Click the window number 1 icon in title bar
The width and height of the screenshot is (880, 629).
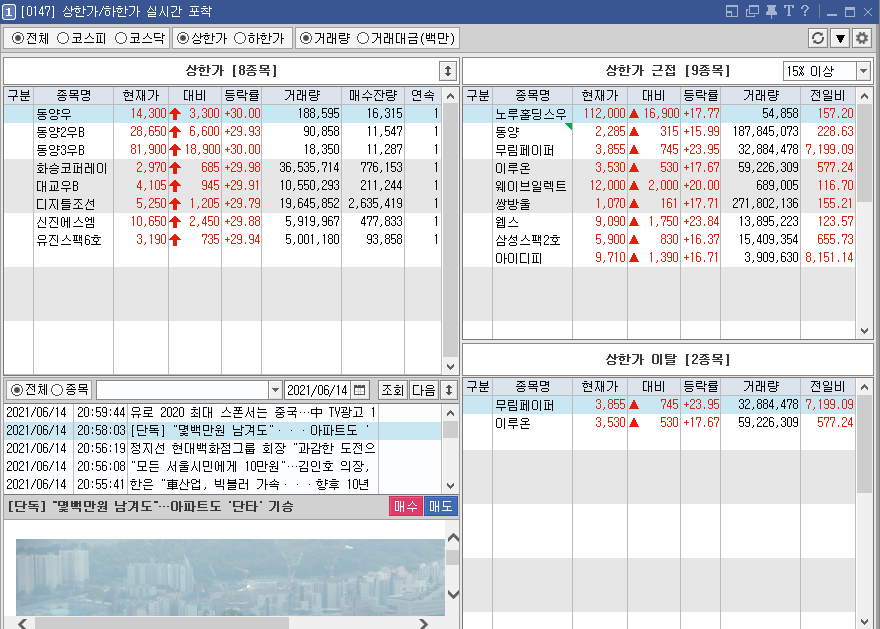[x=8, y=11]
